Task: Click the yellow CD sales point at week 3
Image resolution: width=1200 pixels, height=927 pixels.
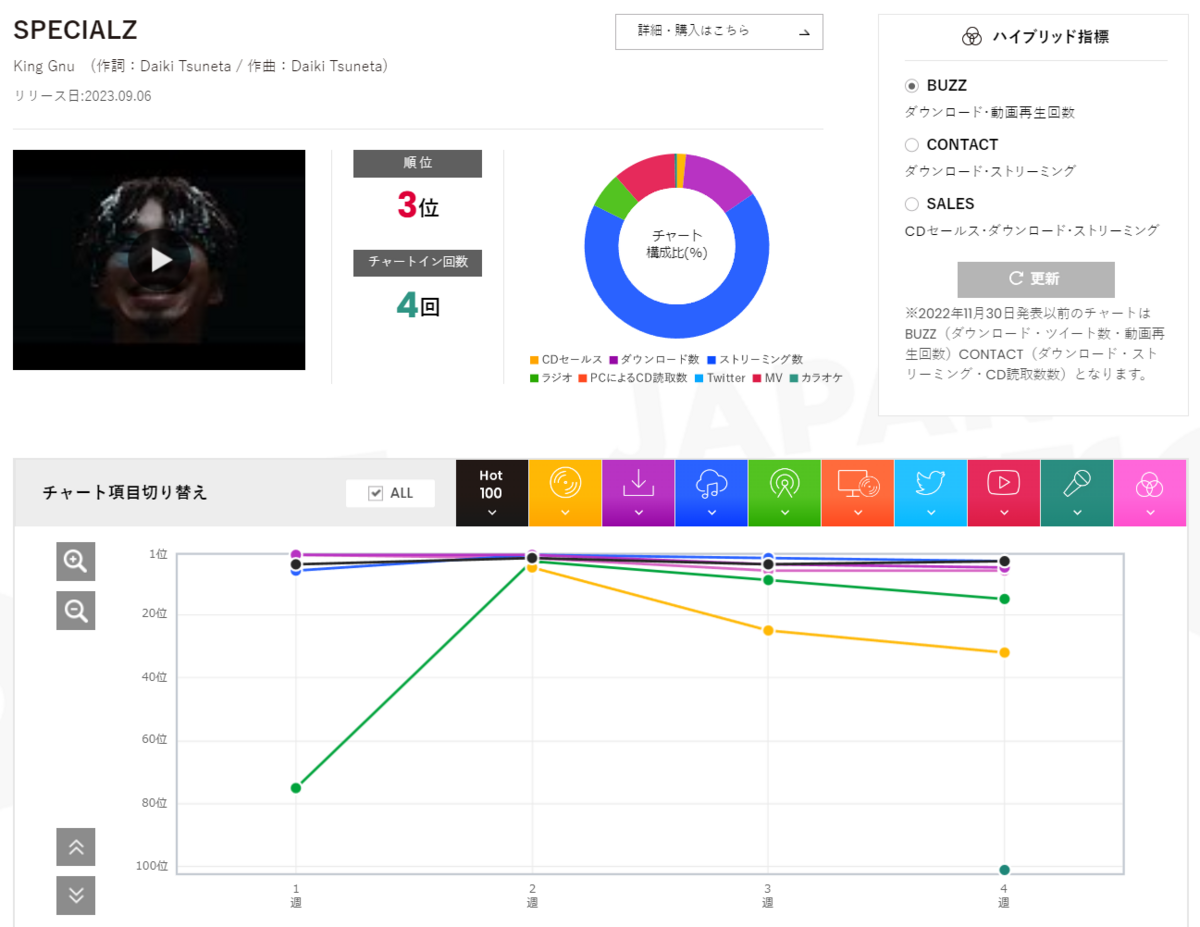Action: click(768, 631)
